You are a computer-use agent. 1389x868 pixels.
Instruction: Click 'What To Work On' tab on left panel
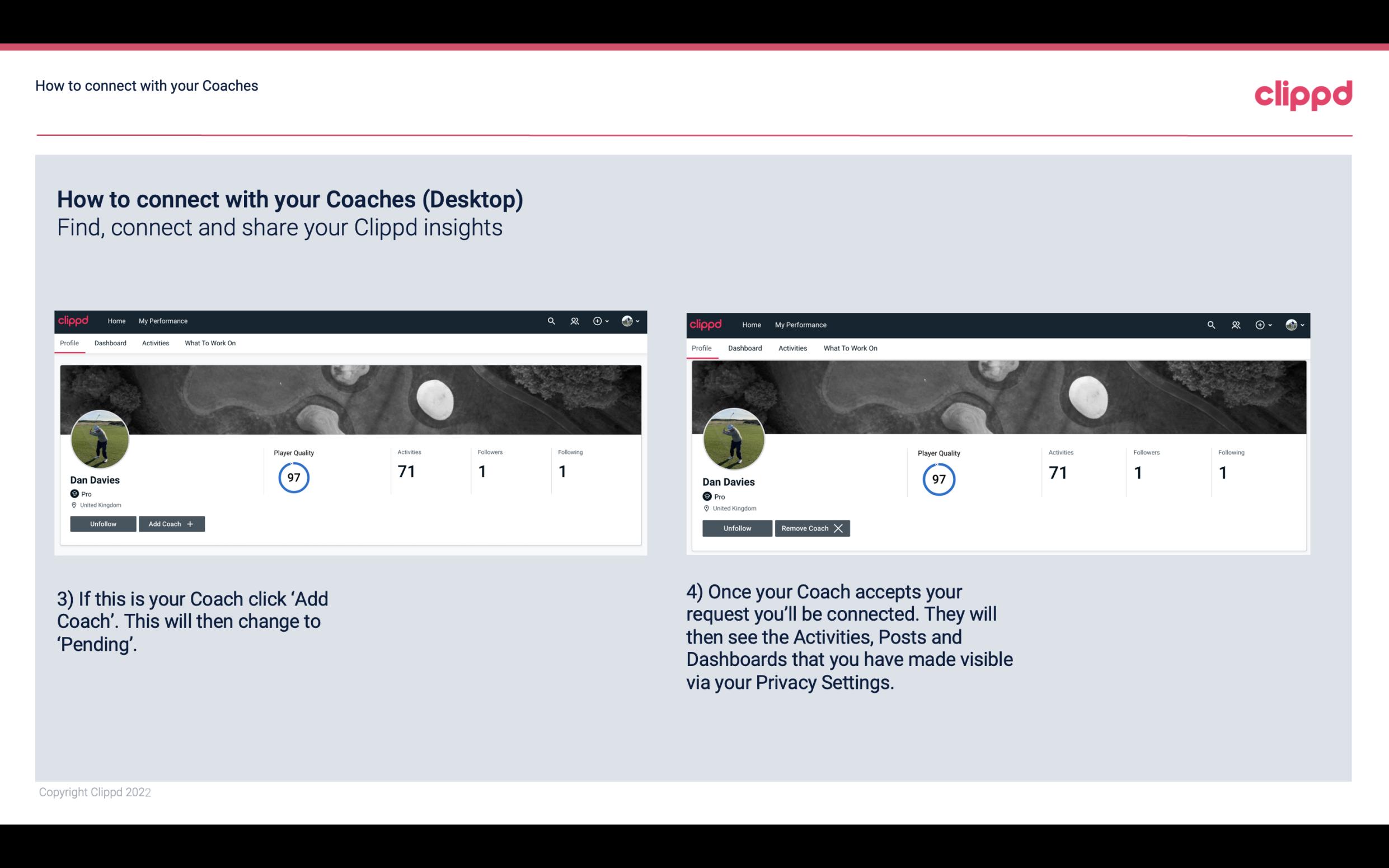pos(209,343)
